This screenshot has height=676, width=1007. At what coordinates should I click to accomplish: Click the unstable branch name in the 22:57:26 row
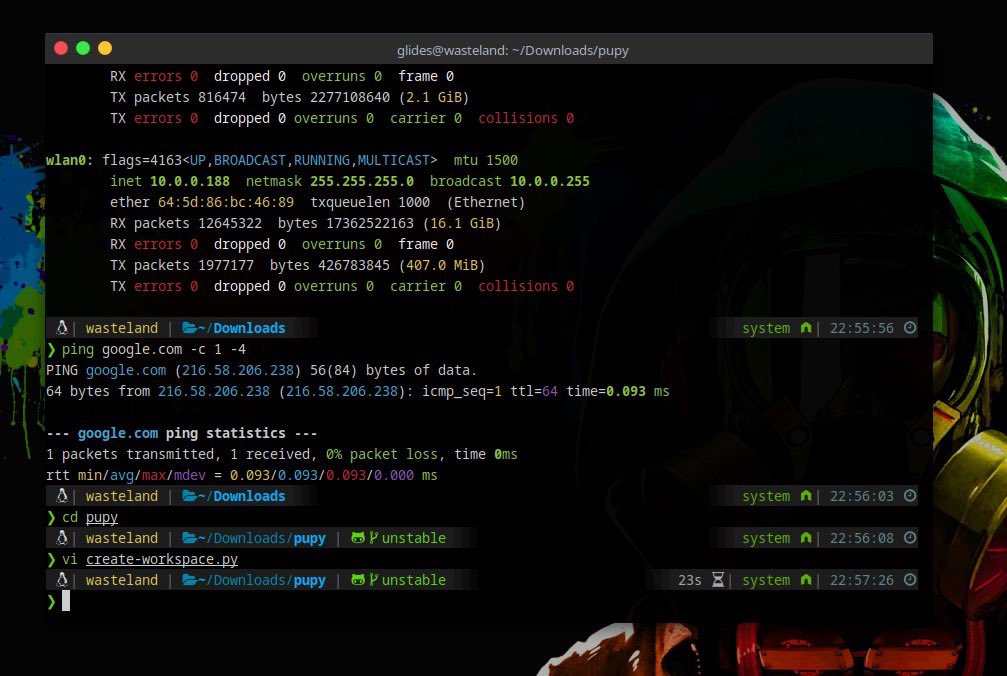[414, 580]
